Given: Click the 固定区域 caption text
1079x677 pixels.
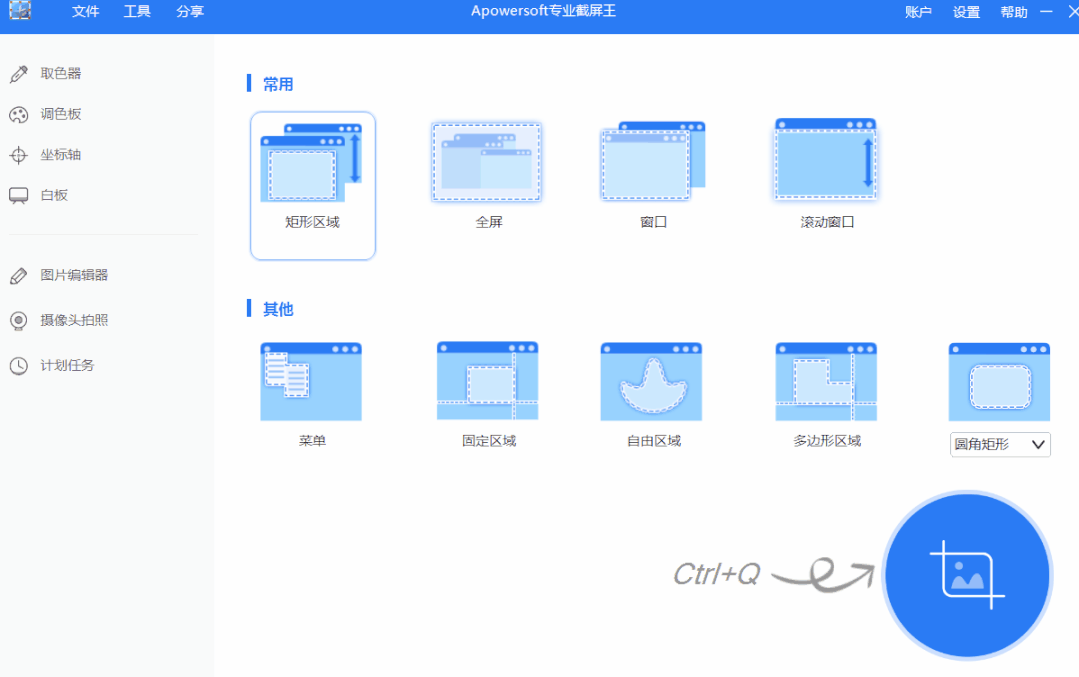Looking at the screenshot, I should tap(489, 441).
